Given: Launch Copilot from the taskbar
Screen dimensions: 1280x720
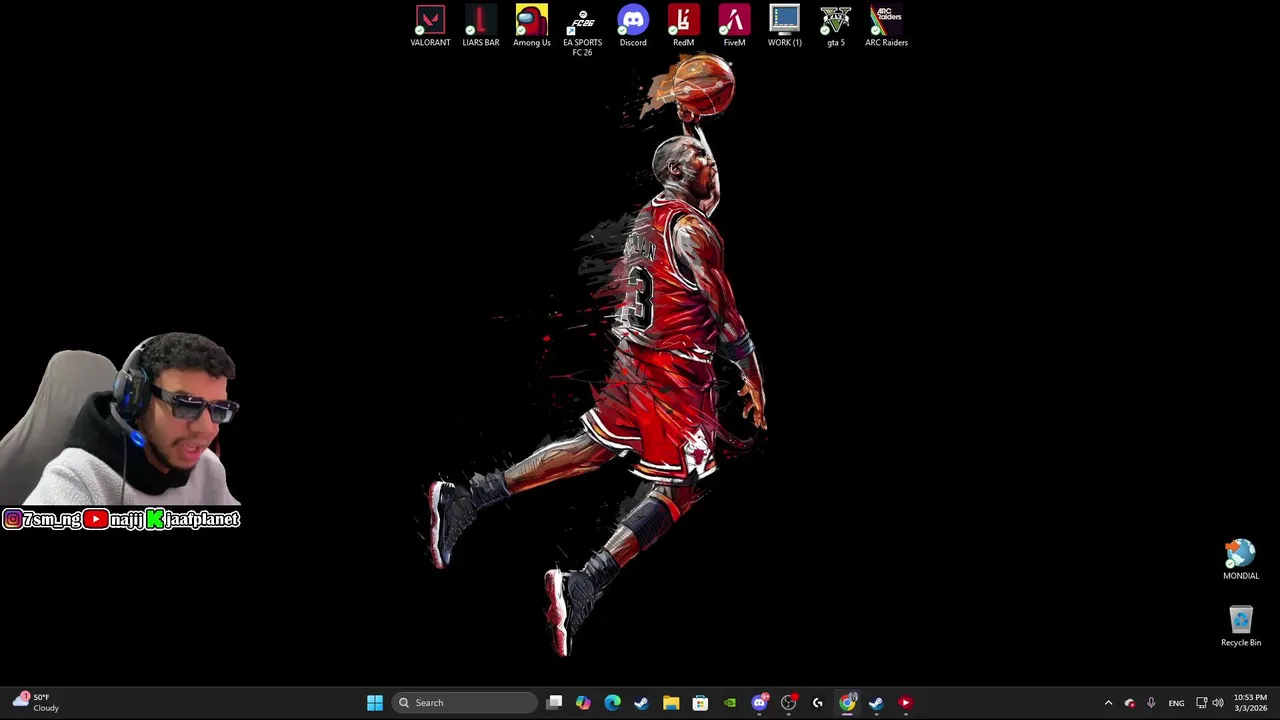Looking at the screenshot, I should [584, 703].
